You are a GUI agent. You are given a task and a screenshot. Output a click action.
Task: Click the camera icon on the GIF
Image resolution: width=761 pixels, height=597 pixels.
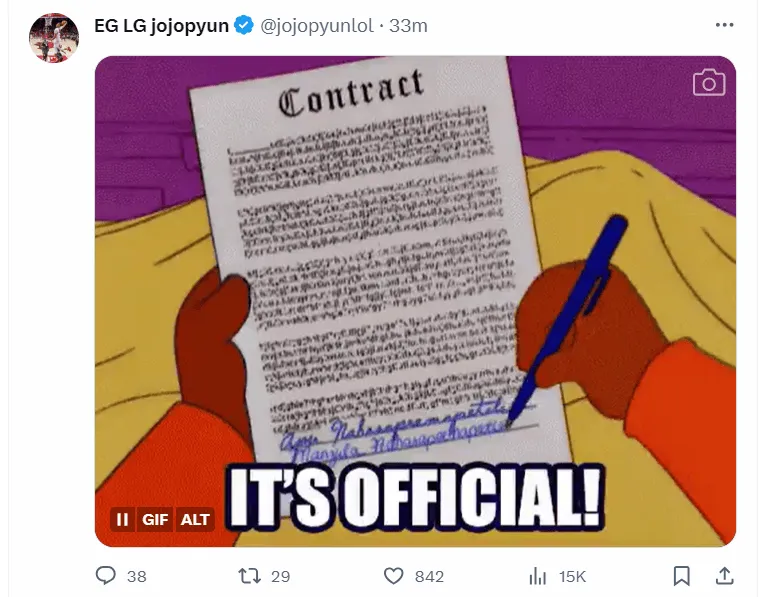point(709,83)
